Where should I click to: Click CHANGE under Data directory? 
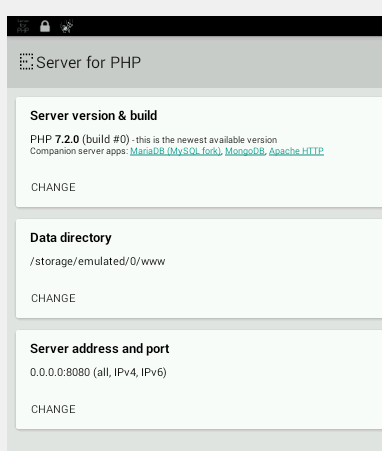point(53,298)
